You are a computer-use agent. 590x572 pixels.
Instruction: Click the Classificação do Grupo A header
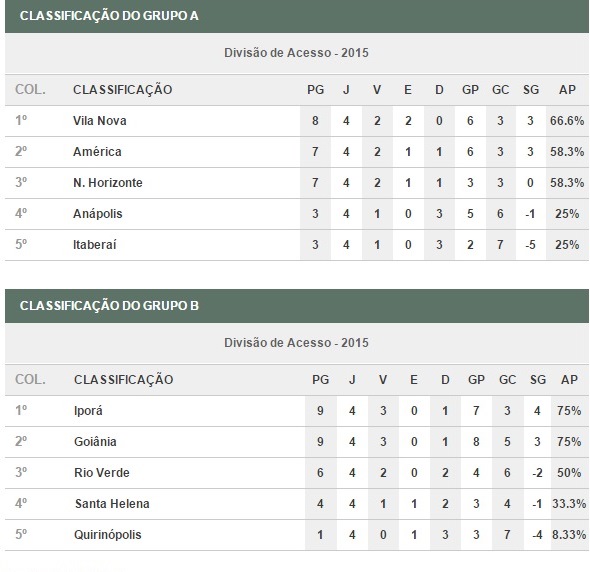coord(109,16)
